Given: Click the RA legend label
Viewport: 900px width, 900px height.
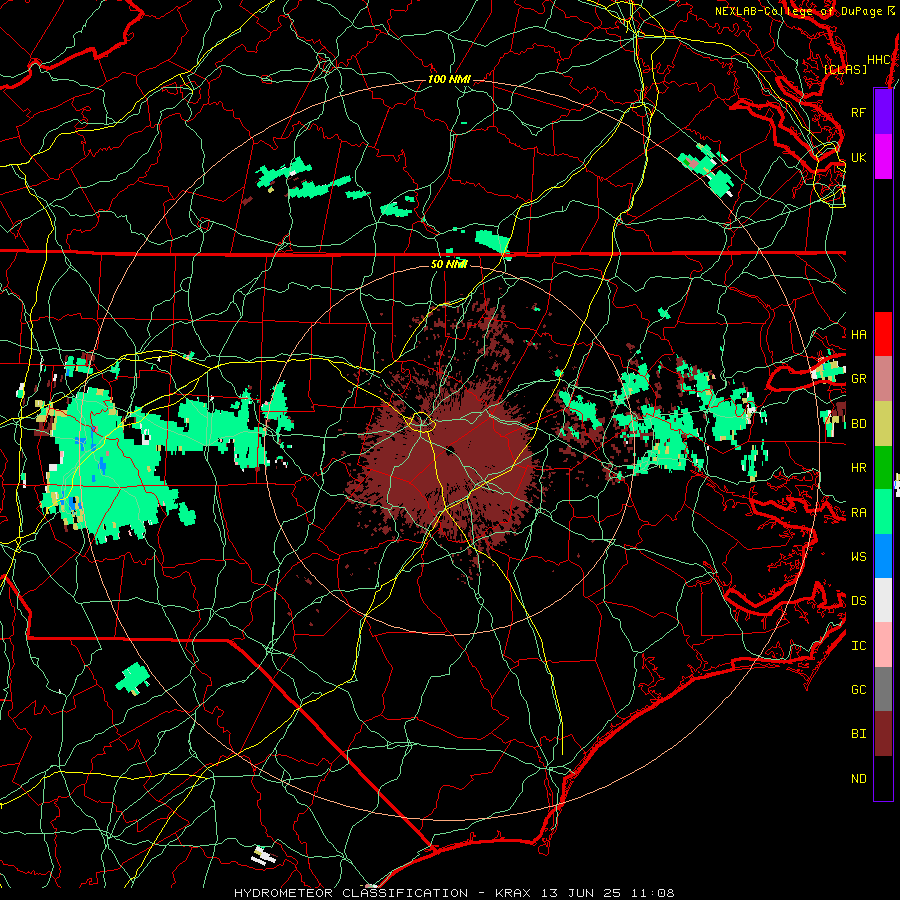Looking at the screenshot, I should [859, 513].
